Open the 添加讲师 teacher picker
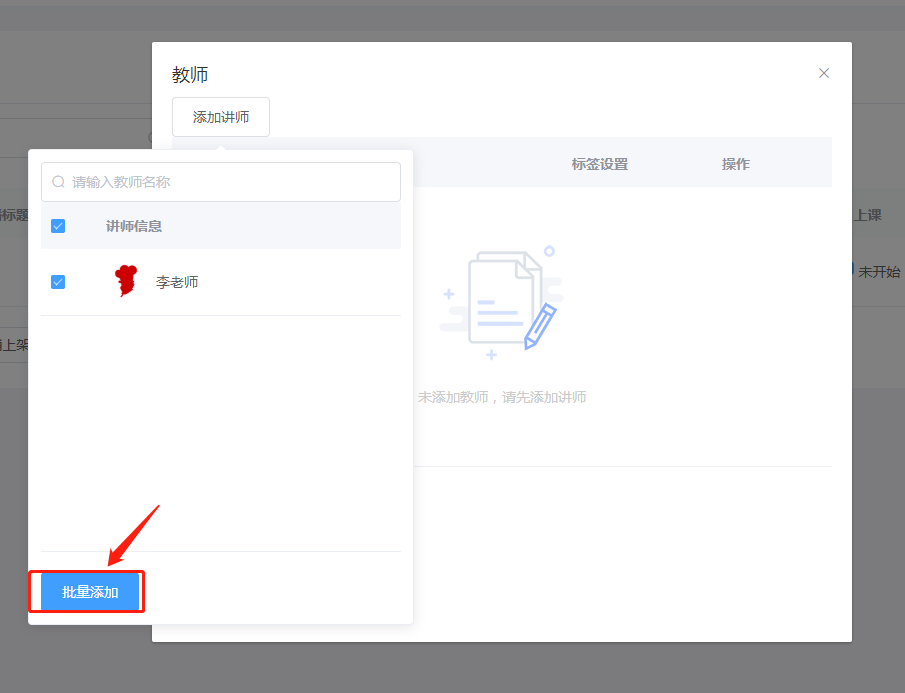 tap(221, 117)
